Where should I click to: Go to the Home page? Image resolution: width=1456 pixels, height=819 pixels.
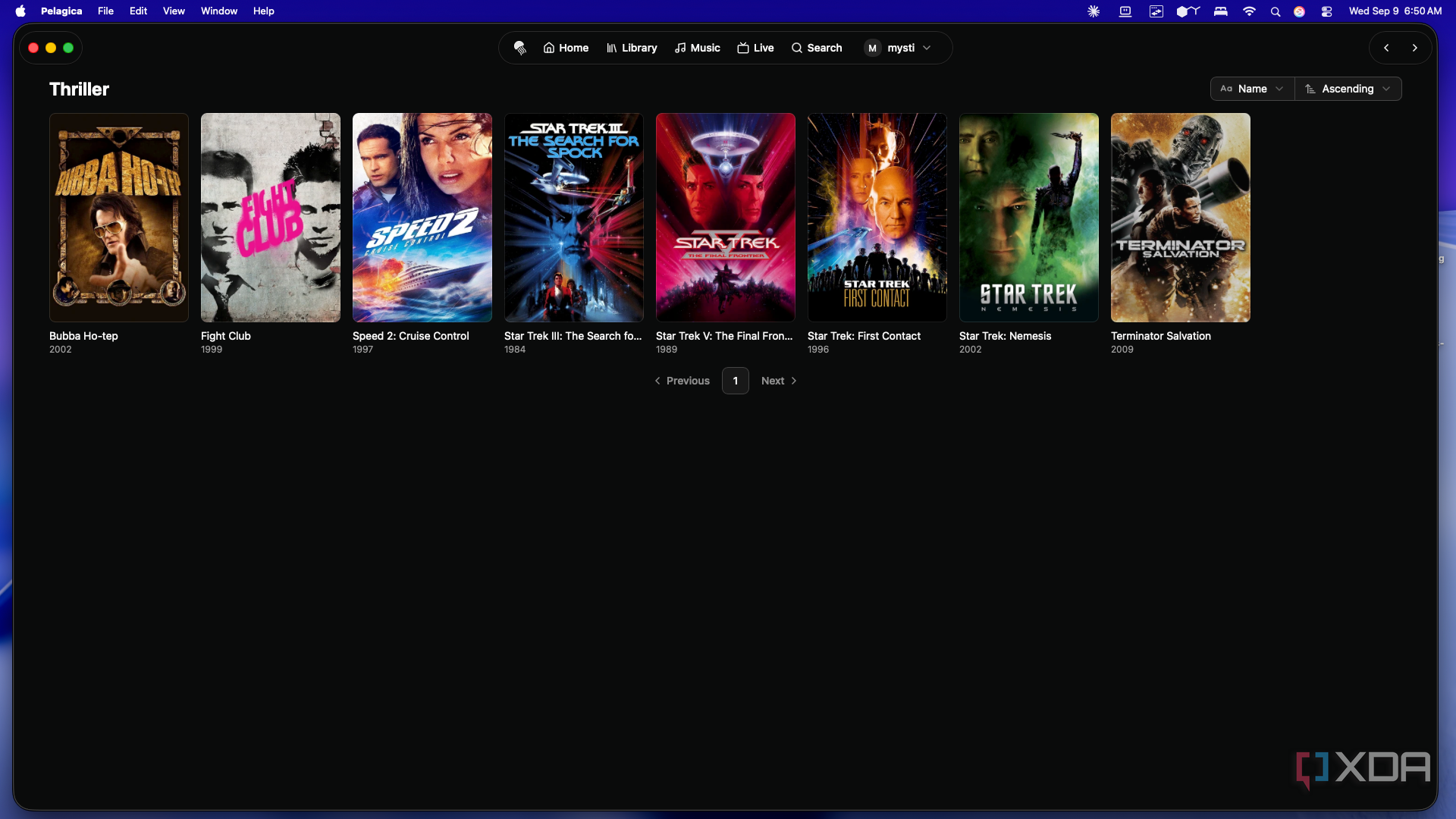(566, 48)
